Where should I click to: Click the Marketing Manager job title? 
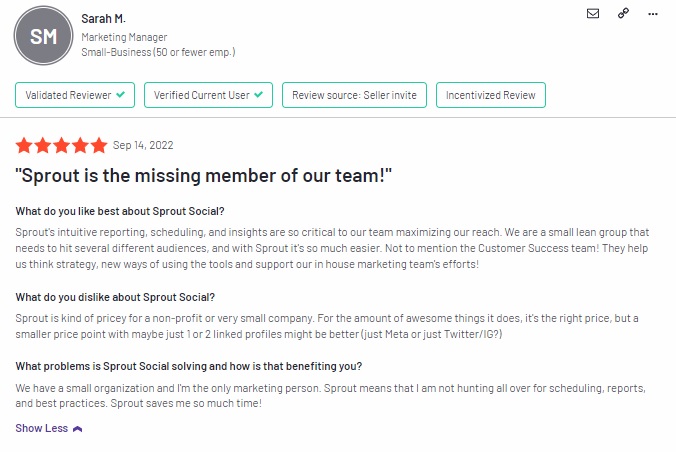pyautogui.click(x=124, y=37)
